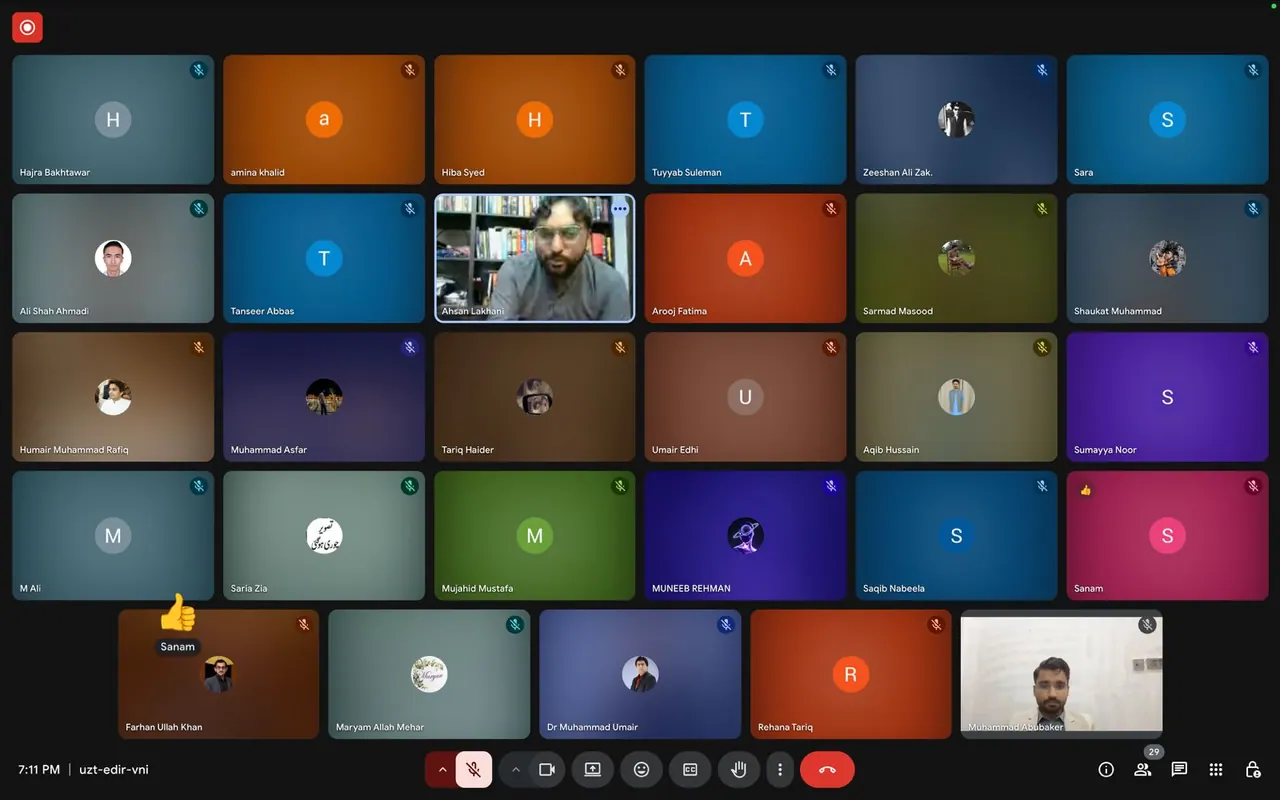This screenshot has width=1280, height=800.
Task: Show people panel with participants icon
Action: pyautogui.click(x=1142, y=769)
